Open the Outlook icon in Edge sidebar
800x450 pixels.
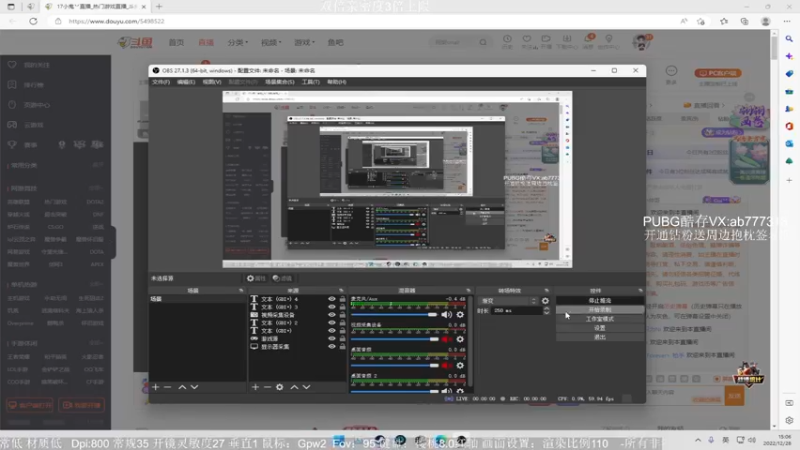click(x=789, y=144)
